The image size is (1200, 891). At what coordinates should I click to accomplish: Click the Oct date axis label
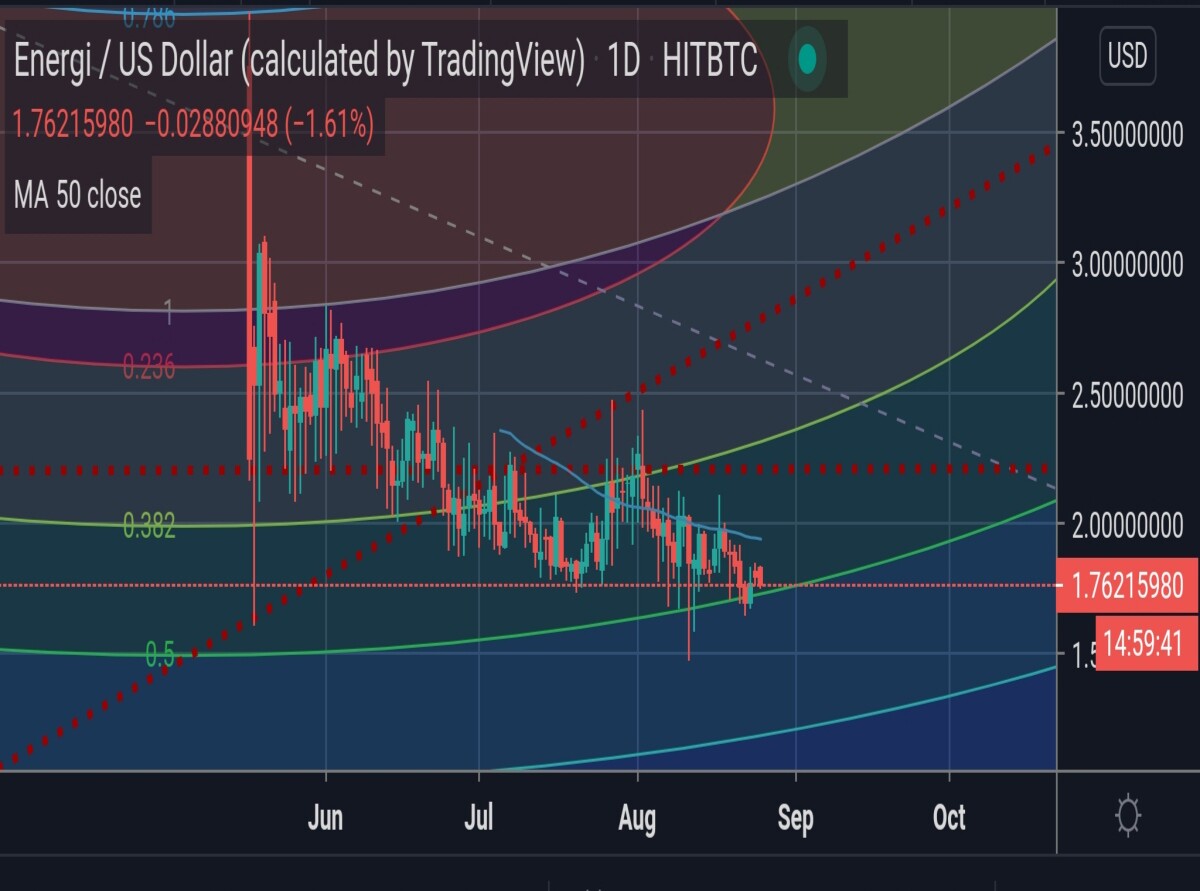[949, 818]
